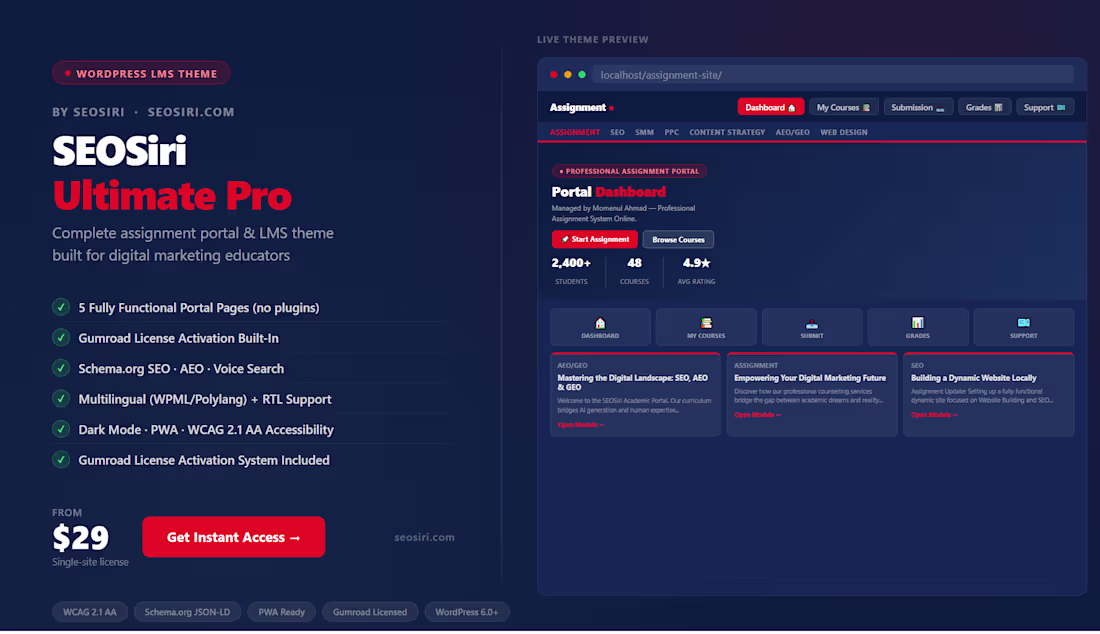Click the 48 courses stat
Viewport: 1100px width, 634px height.
point(634,271)
